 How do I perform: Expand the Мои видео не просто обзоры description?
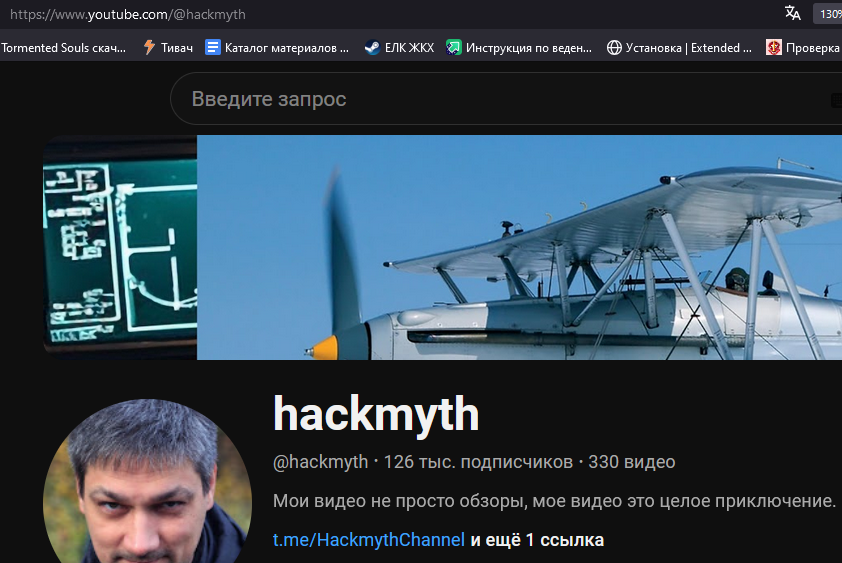coord(554,501)
